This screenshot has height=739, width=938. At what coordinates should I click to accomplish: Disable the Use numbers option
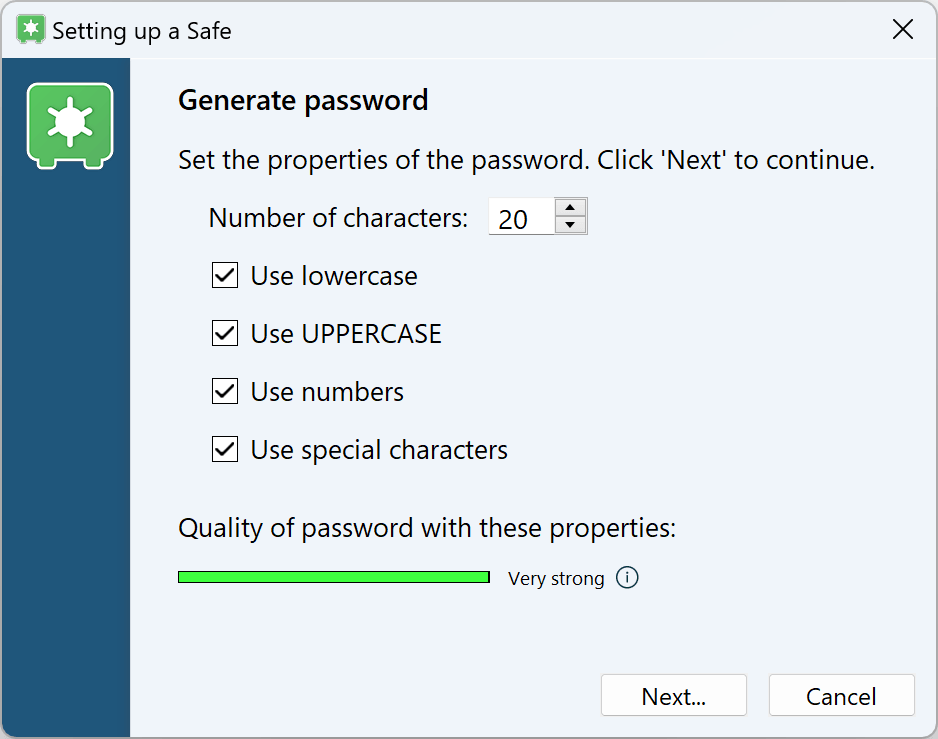pos(225,392)
